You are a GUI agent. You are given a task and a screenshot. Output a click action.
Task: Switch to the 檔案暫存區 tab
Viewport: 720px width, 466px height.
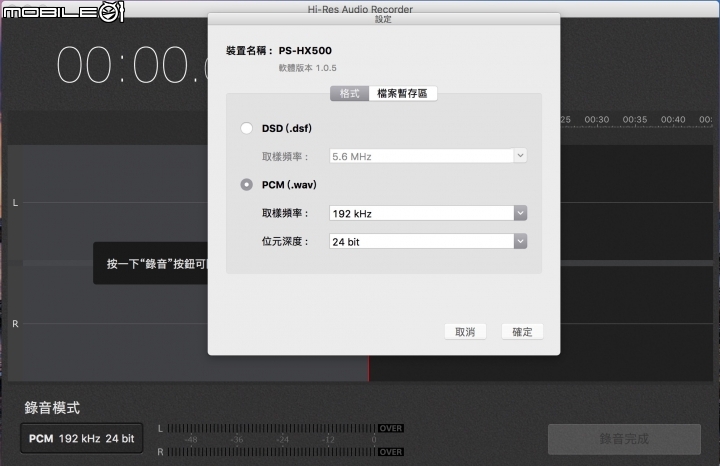tap(402, 94)
